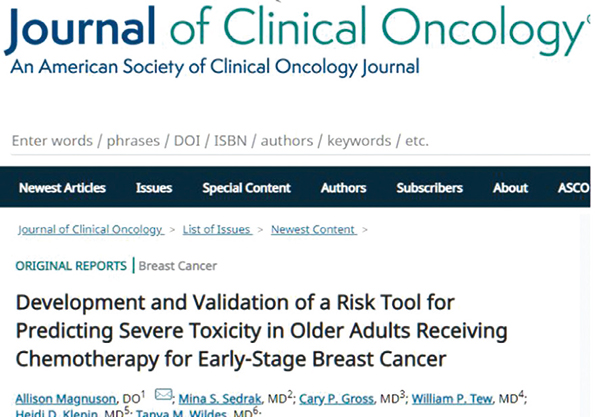Open author Allison Magnuson's profile link
The width and height of the screenshot is (600, 417).
[65, 399]
